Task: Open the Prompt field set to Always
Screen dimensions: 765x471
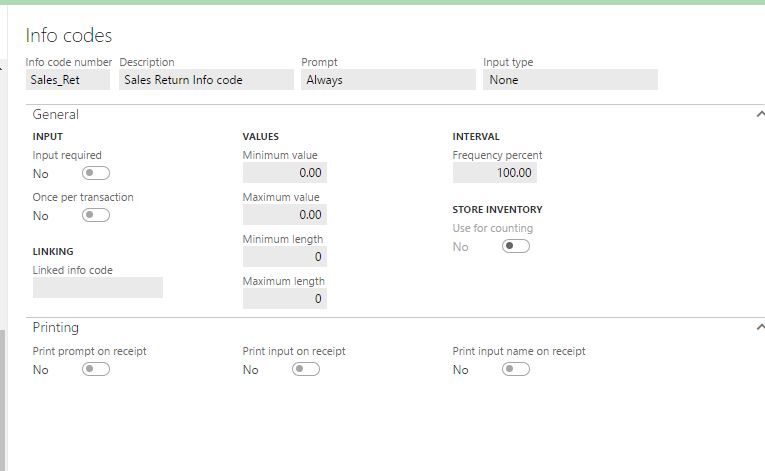Action: coord(388,80)
